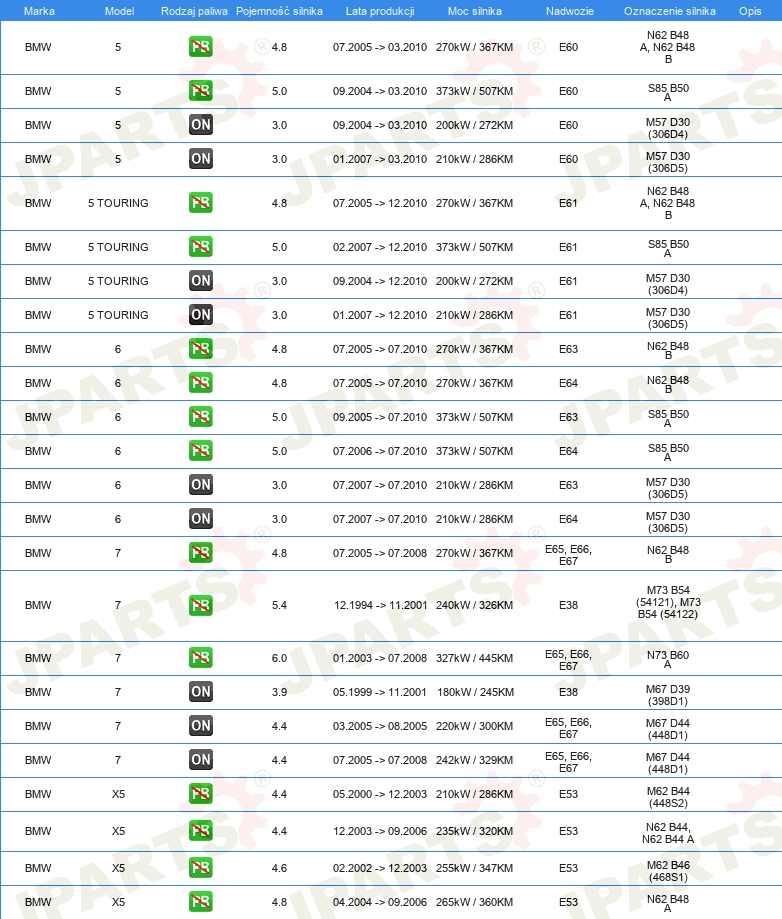Click the M62 B46 (468S1) engine code
Image resolution: width=782 pixels, height=919 pixels.
tap(668, 870)
